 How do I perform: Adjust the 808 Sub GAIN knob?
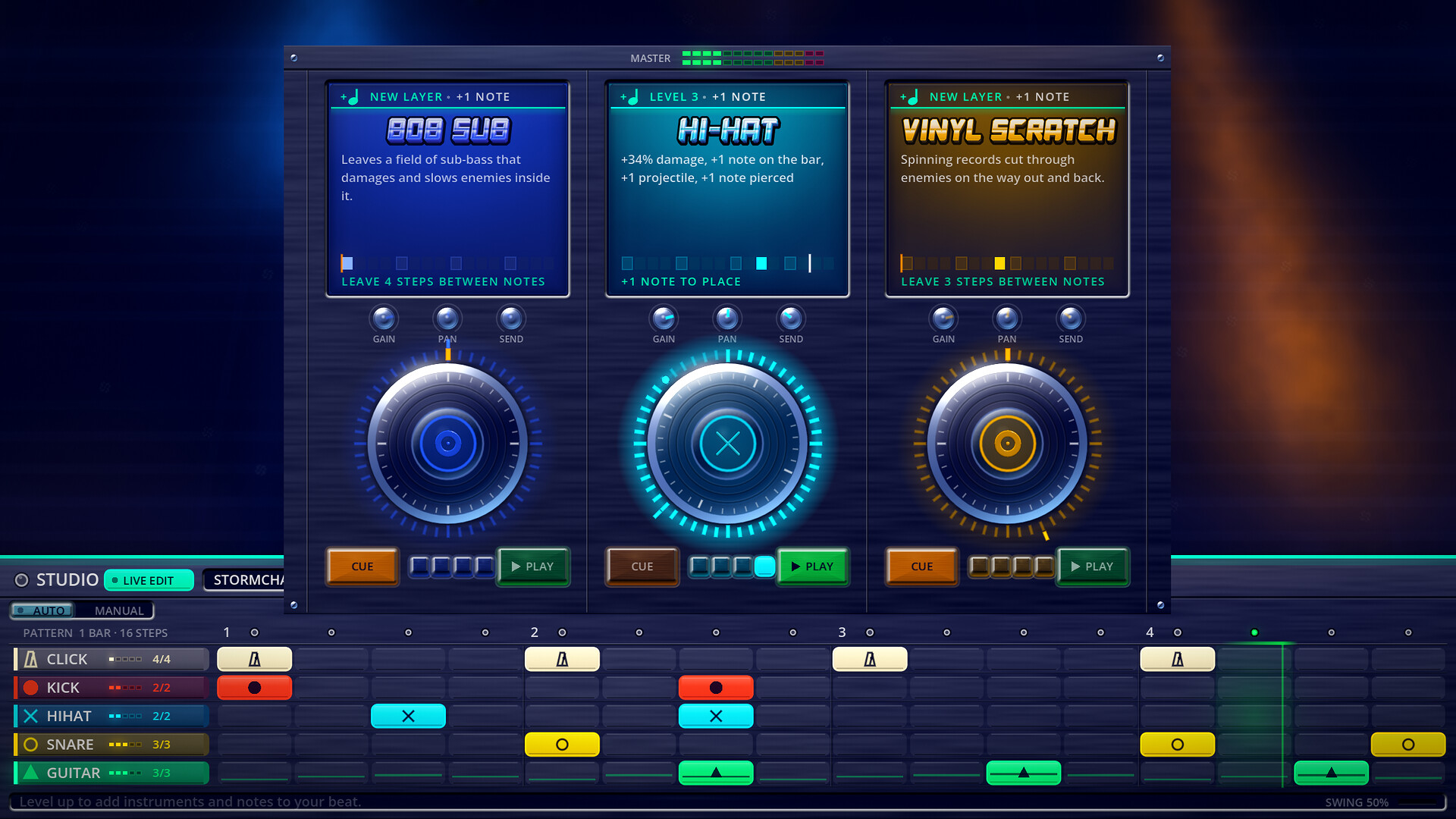384,318
